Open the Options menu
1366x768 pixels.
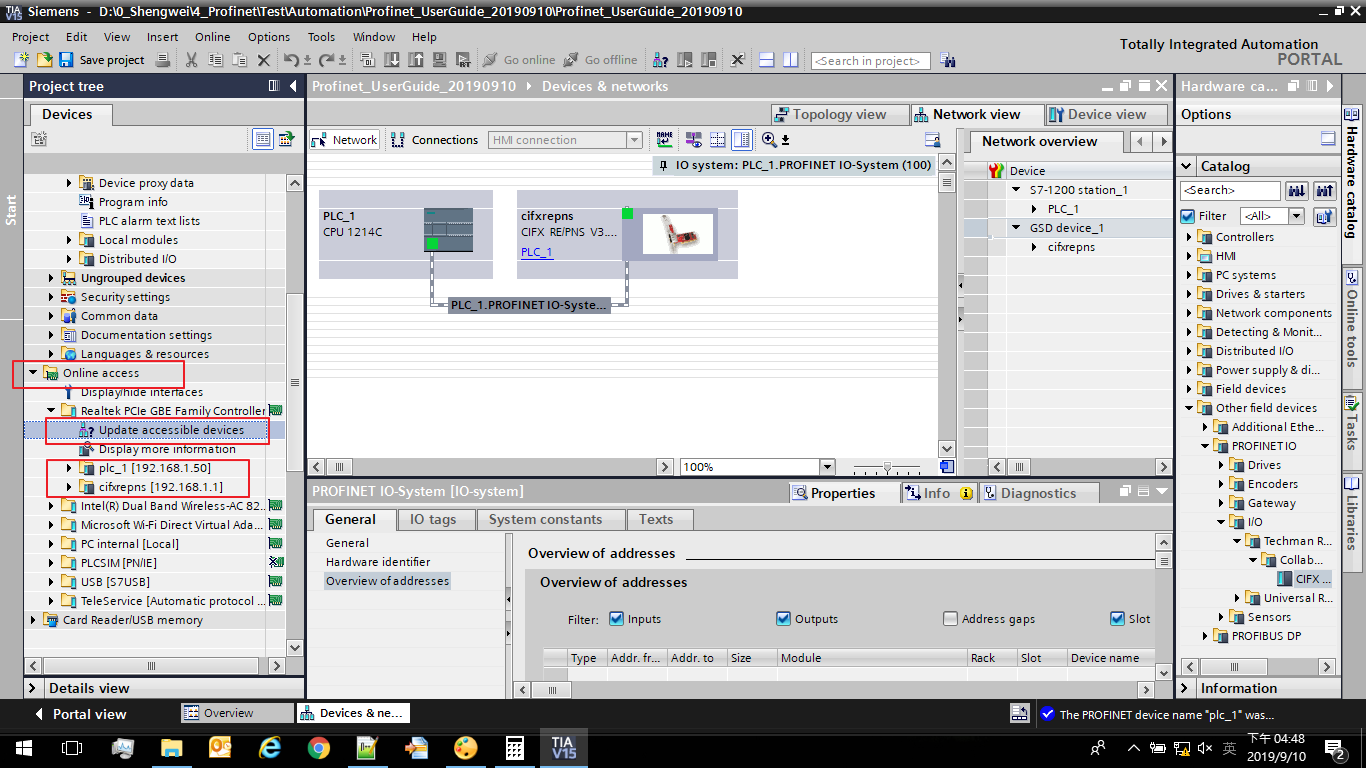[x=269, y=37]
